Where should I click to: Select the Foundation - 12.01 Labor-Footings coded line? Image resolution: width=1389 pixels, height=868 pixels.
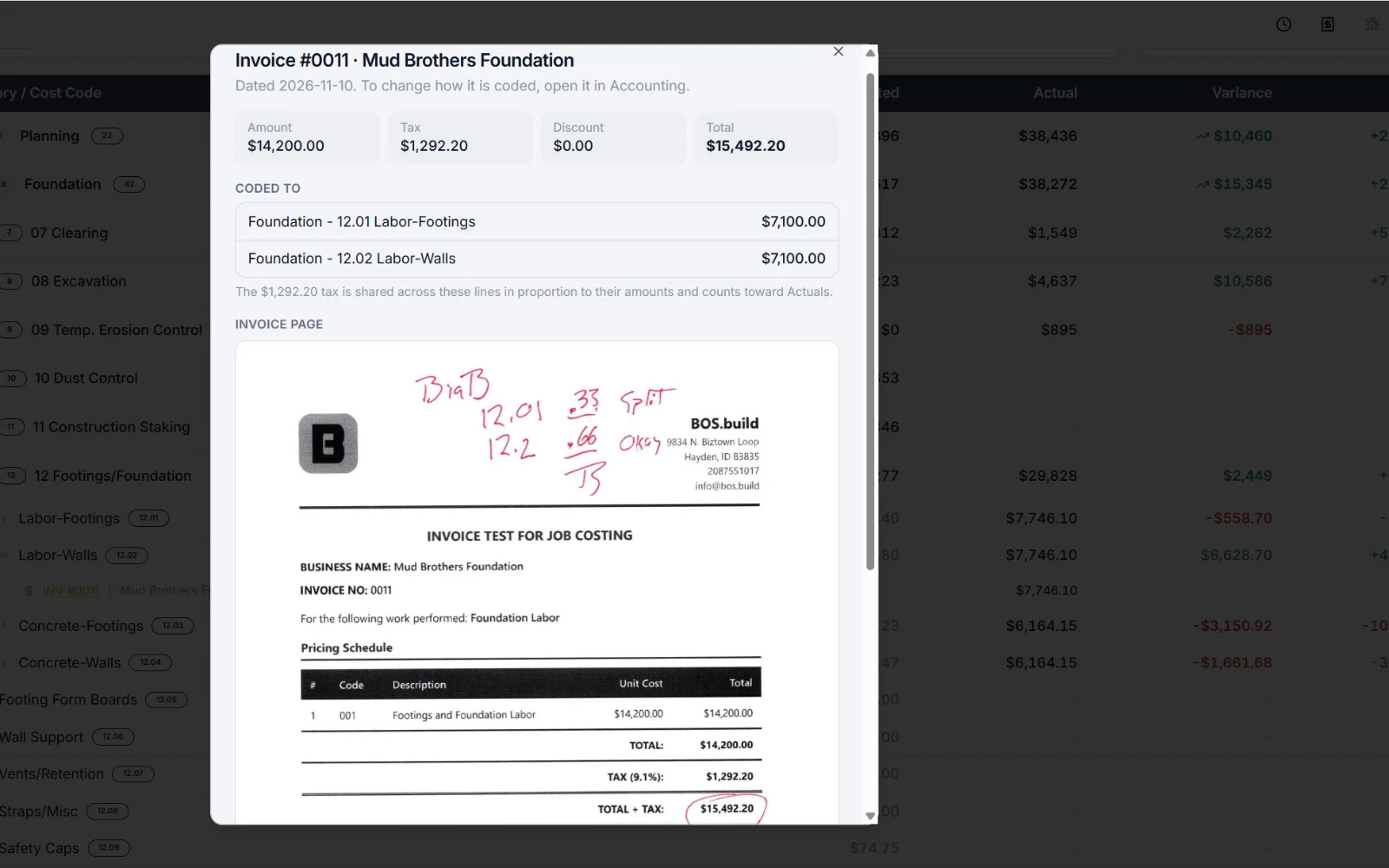pos(537,221)
